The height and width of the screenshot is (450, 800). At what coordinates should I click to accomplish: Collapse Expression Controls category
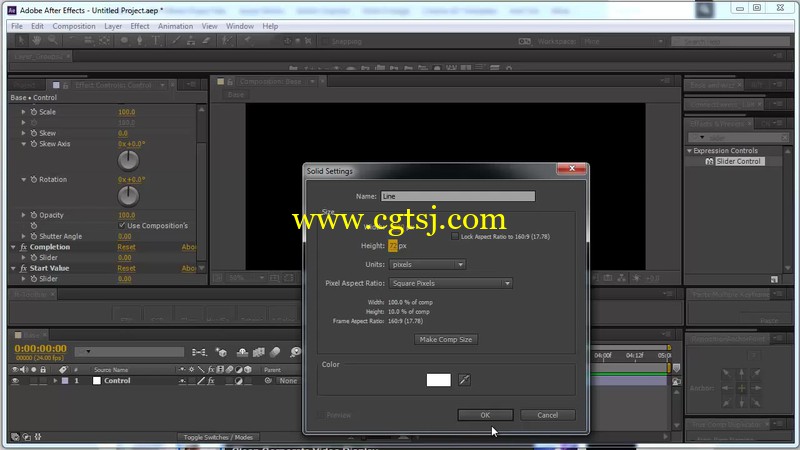pyautogui.click(x=689, y=151)
